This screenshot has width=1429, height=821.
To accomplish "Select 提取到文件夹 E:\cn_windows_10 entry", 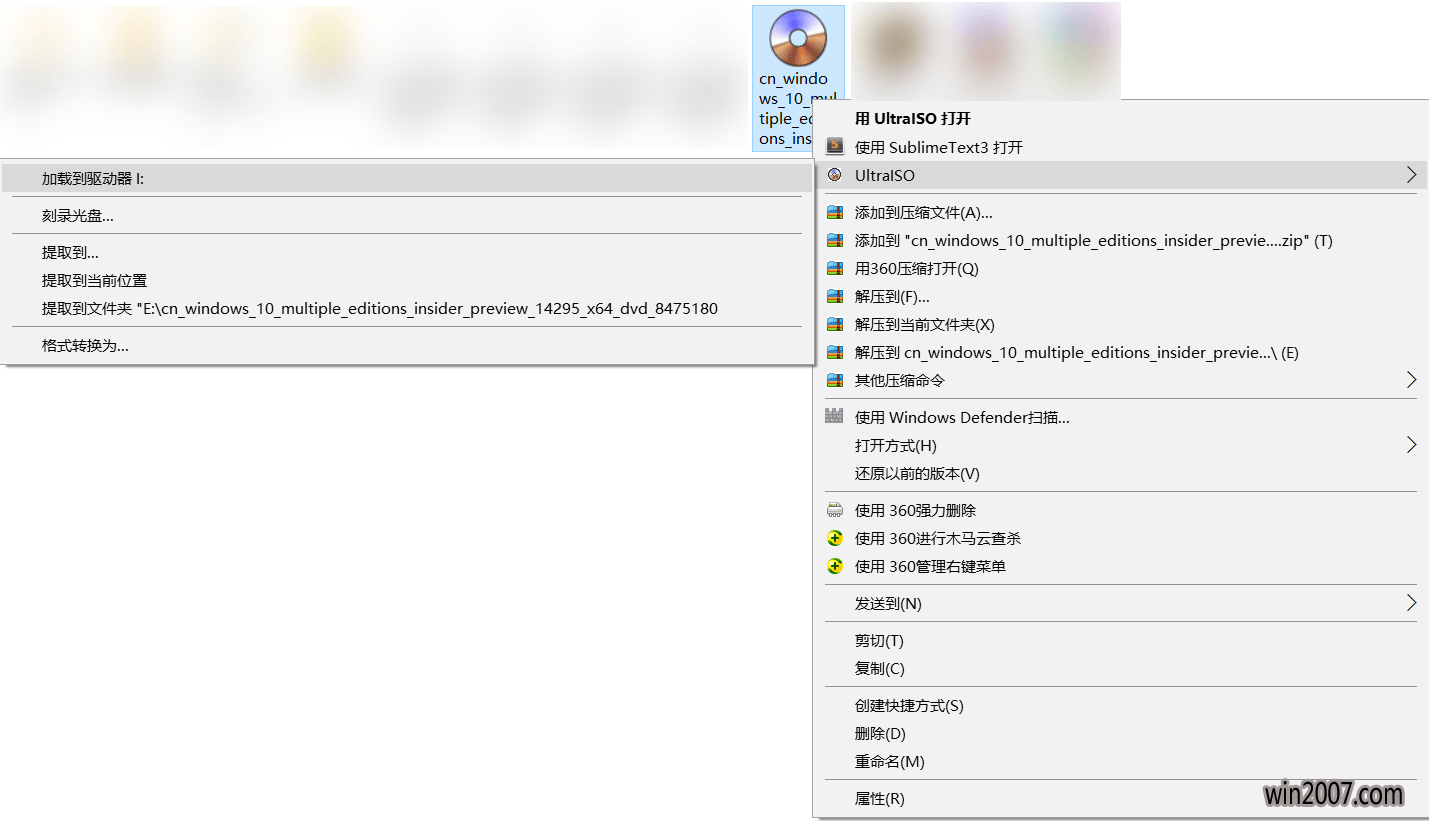I will (406, 308).
